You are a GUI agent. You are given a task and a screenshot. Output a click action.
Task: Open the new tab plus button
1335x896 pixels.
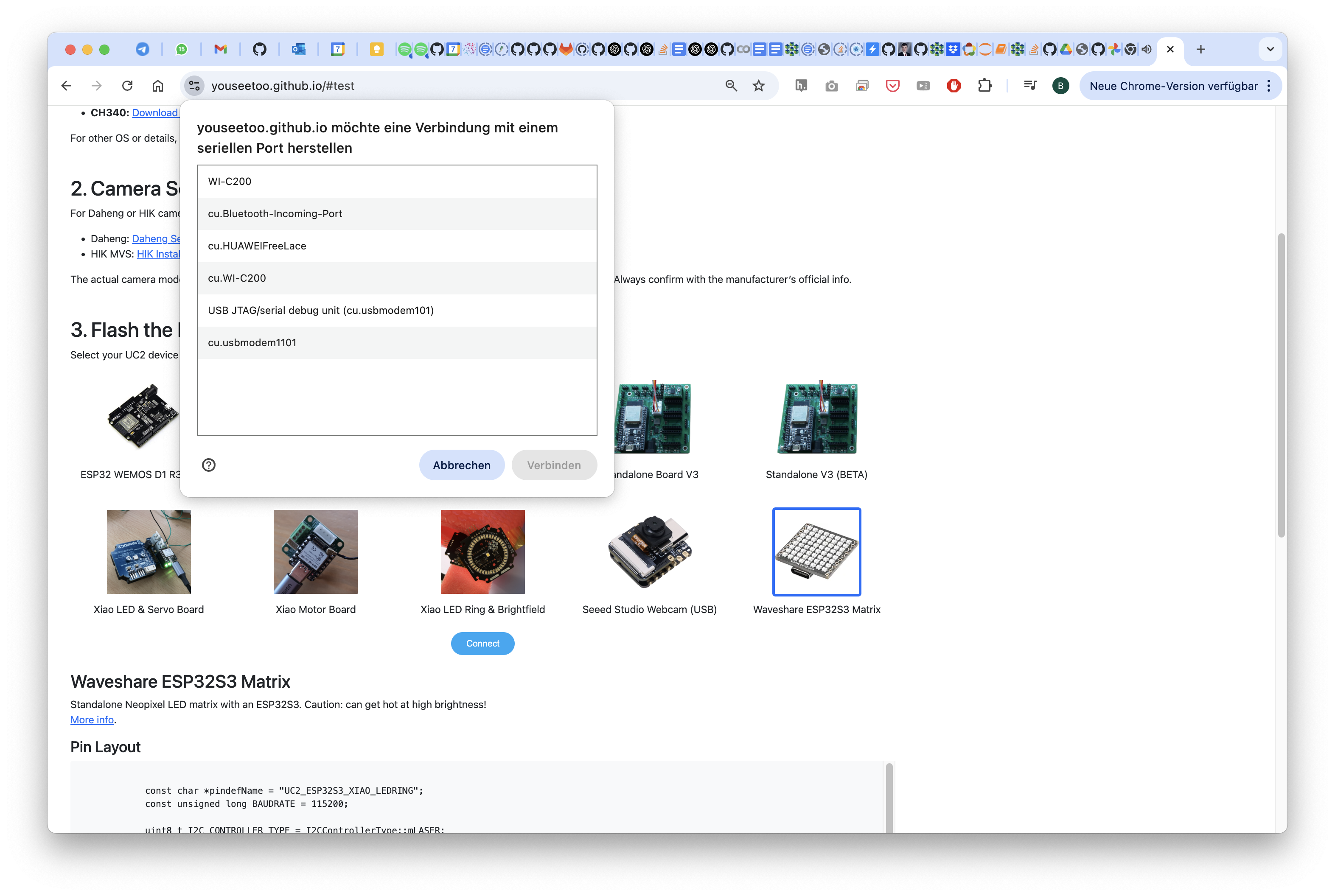(x=1200, y=49)
